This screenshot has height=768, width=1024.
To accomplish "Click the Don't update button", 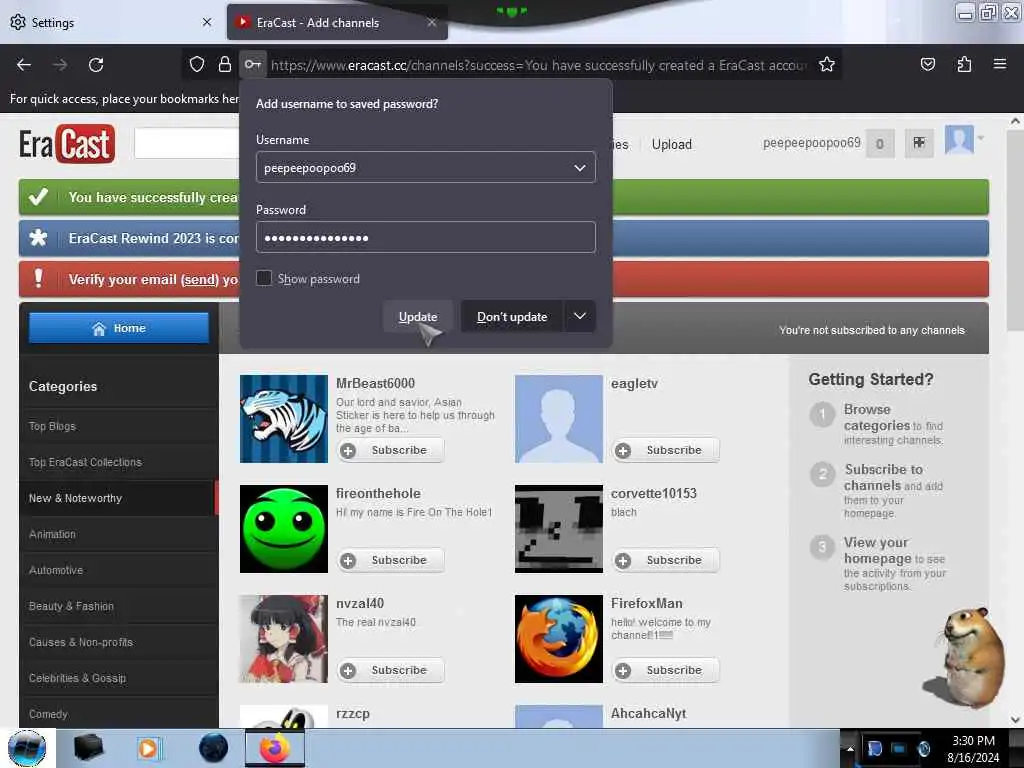I will click(x=512, y=316).
